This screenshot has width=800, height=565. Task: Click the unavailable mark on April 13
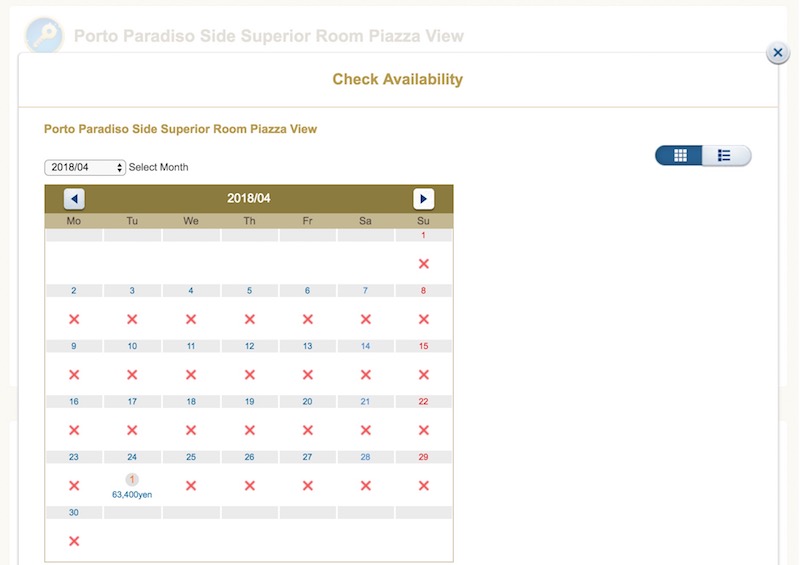[x=308, y=375]
